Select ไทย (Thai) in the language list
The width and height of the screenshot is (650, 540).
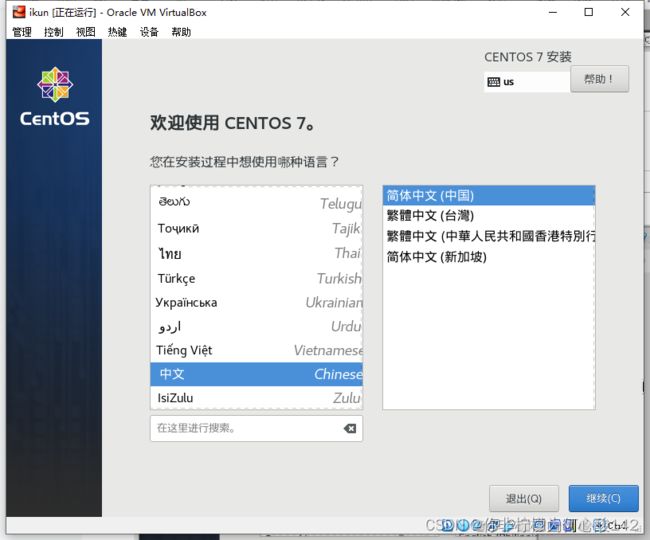(x=257, y=253)
